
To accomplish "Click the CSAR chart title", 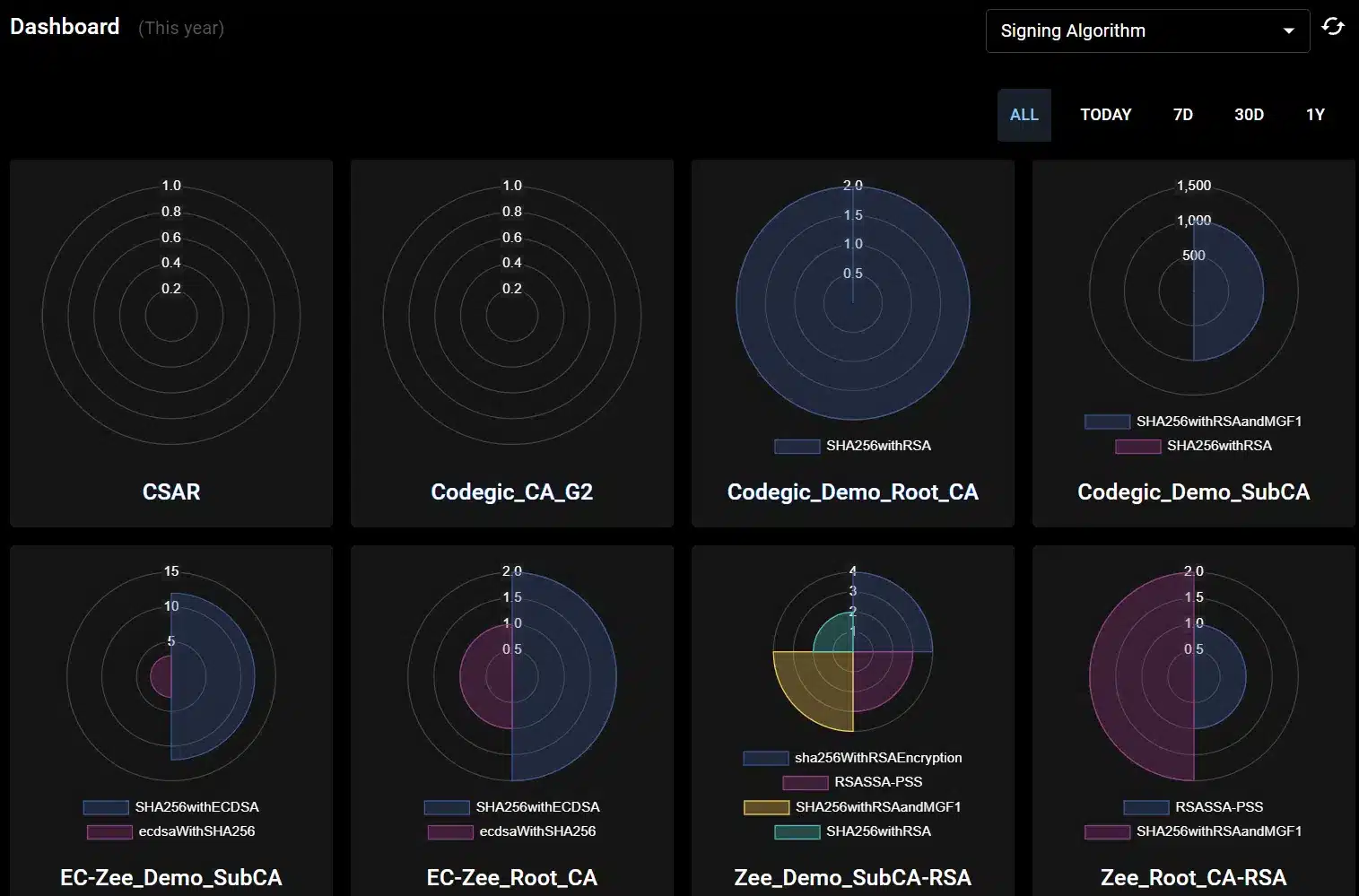I will coord(171,491).
